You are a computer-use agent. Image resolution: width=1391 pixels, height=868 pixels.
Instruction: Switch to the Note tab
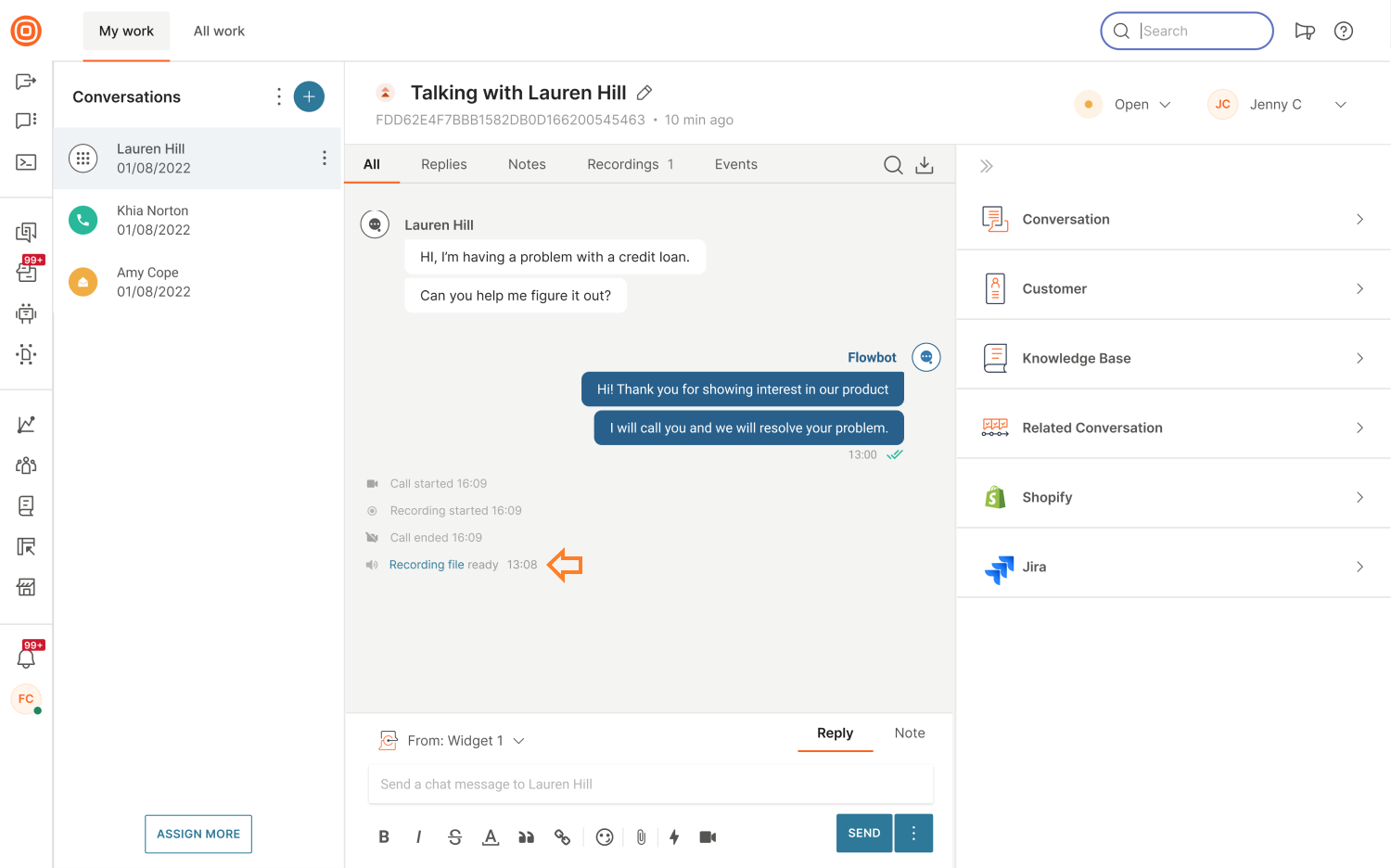tap(909, 733)
